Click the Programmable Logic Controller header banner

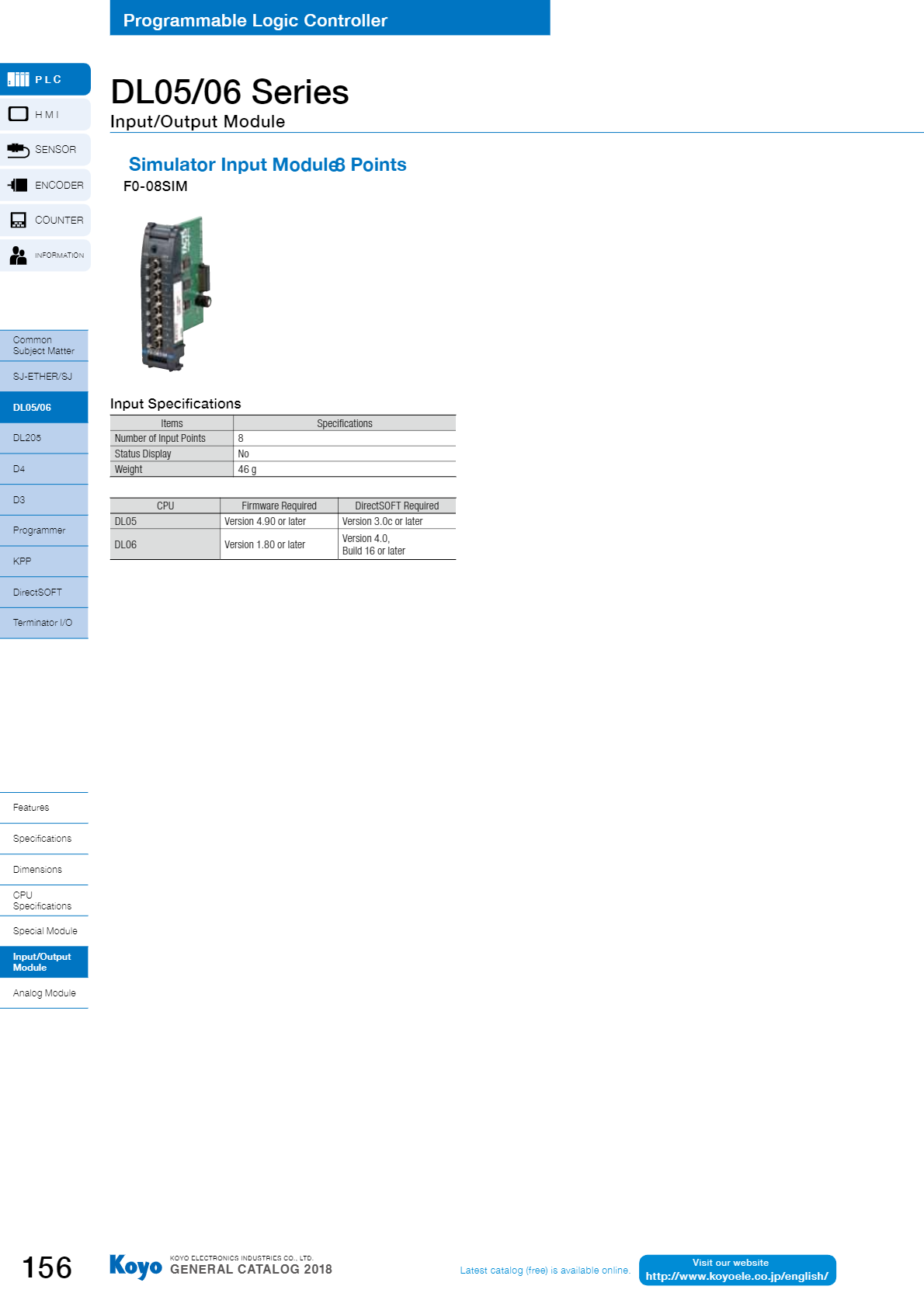[330, 18]
